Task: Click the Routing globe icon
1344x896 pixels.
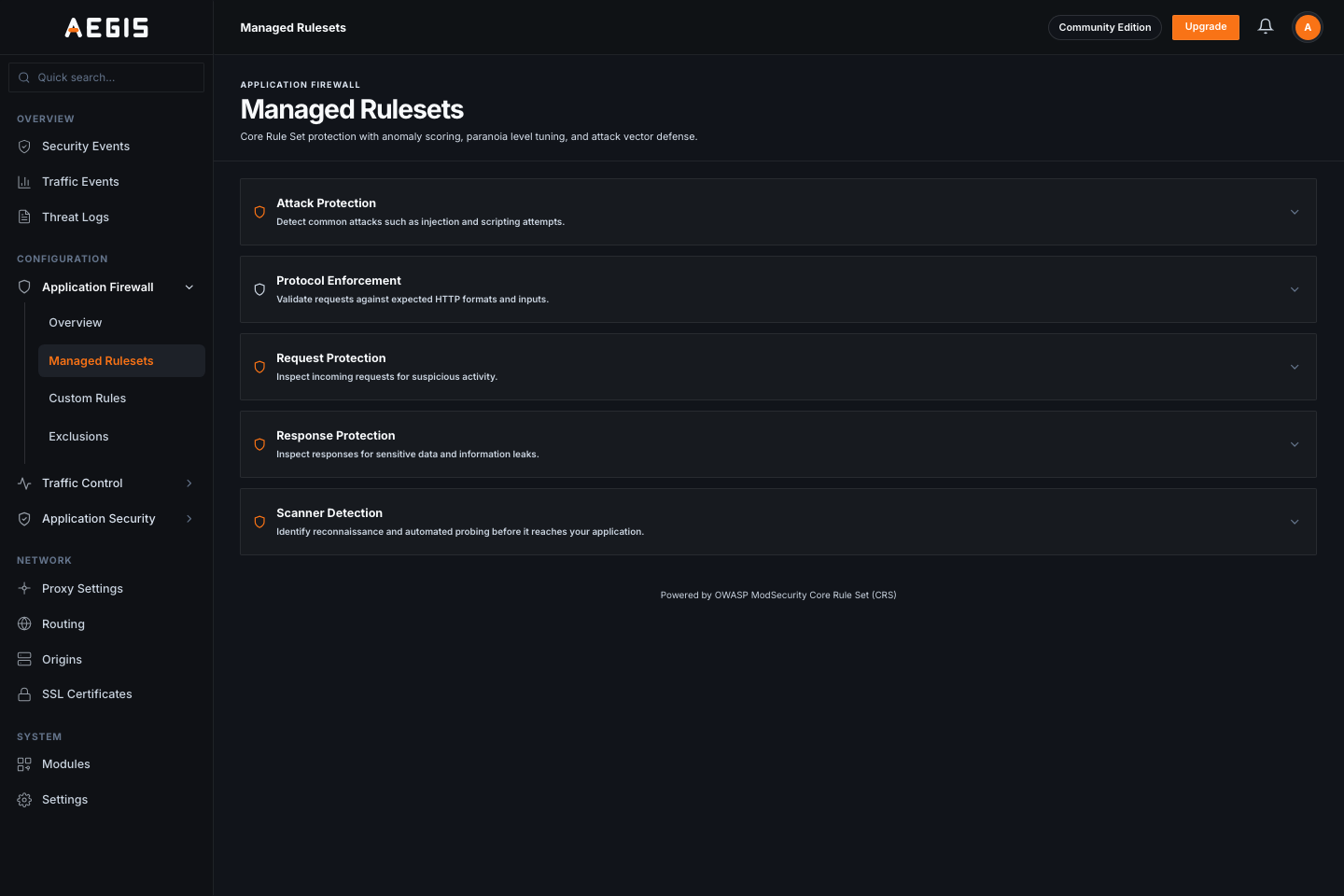Action: [x=24, y=624]
